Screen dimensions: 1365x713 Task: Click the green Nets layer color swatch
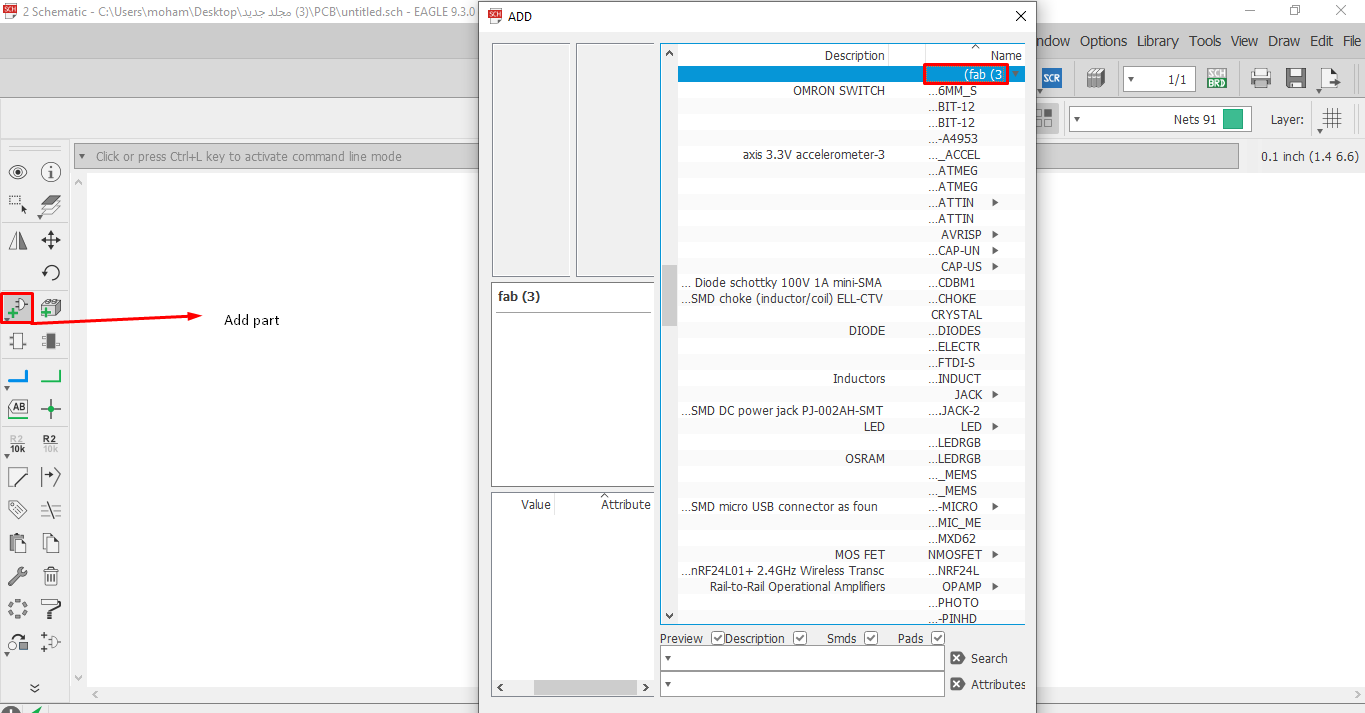pyautogui.click(x=1233, y=119)
